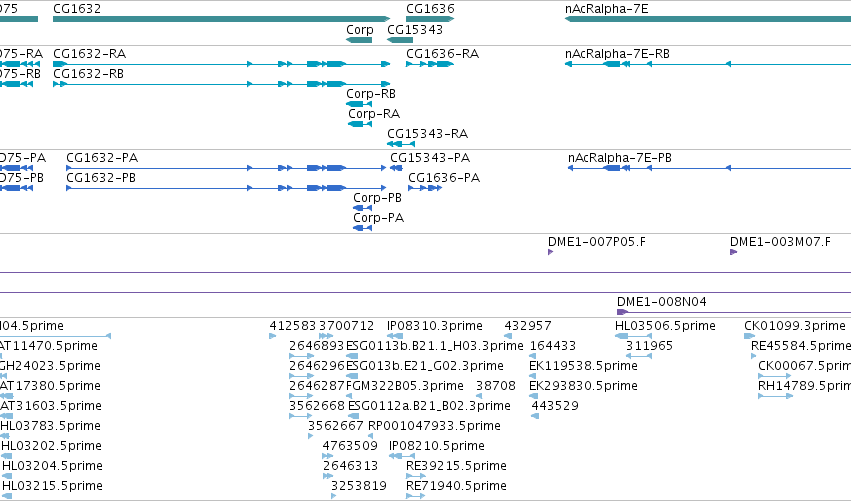The image size is (851, 501).
Task: Click EST label 3562667
Action: point(335,426)
